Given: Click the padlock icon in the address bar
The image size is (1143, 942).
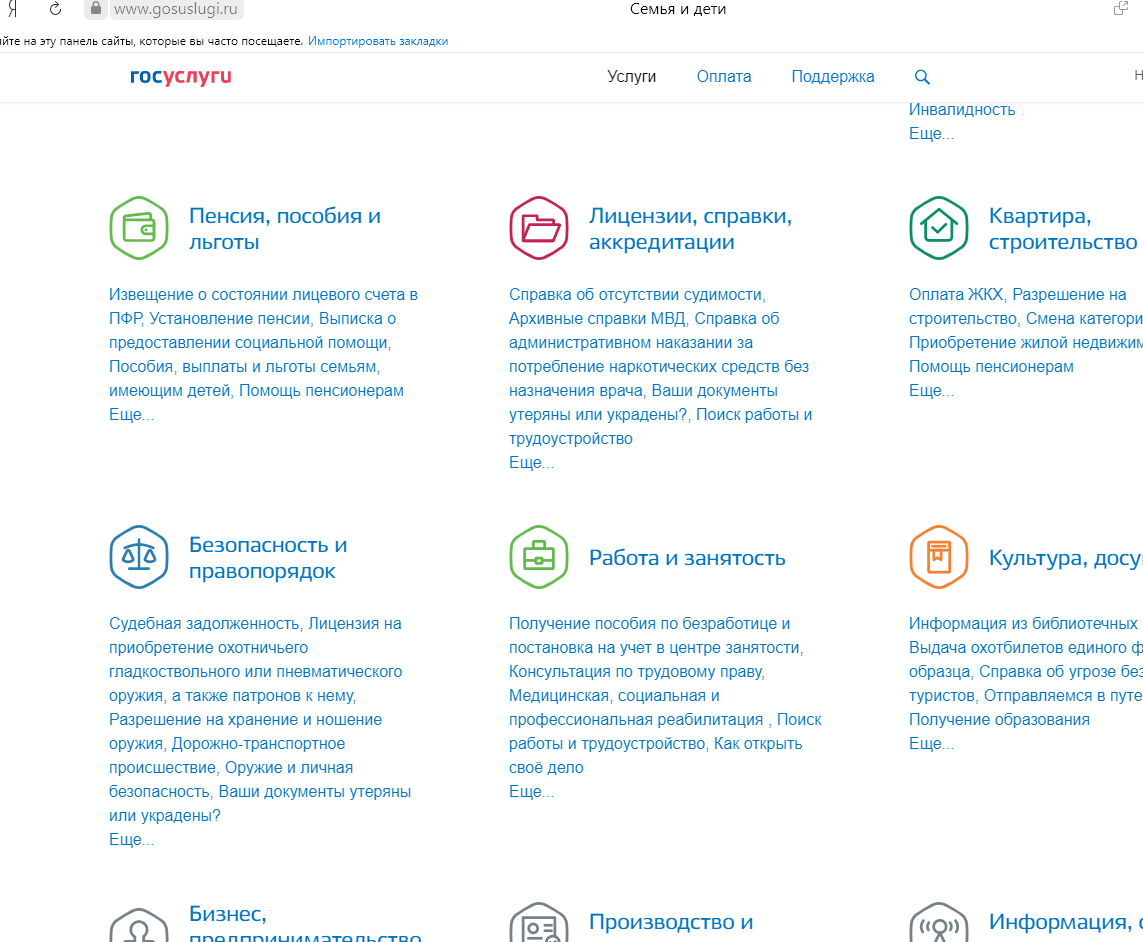Looking at the screenshot, I should coord(95,9).
